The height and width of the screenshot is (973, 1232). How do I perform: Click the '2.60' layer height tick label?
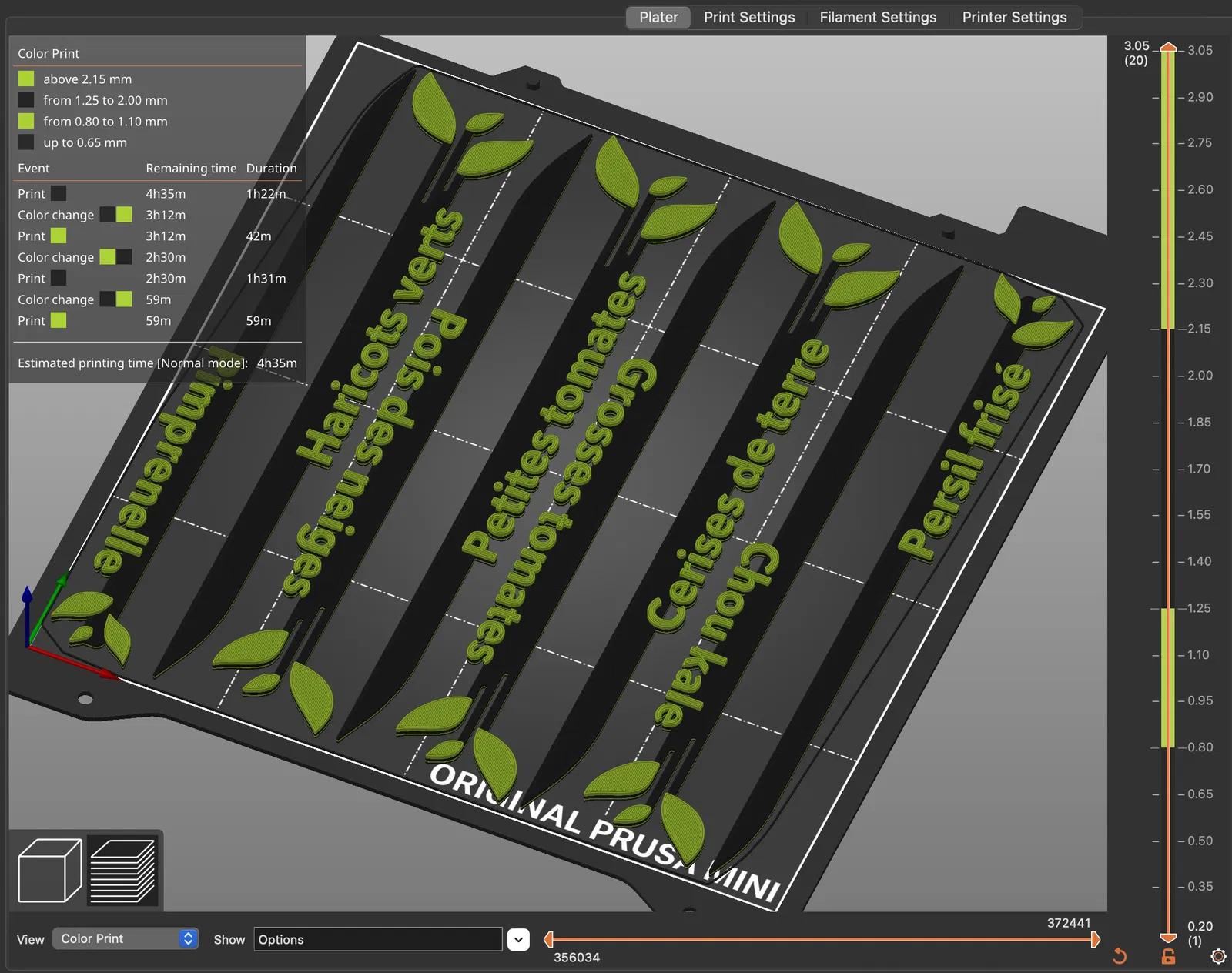[x=1200, y=189]
